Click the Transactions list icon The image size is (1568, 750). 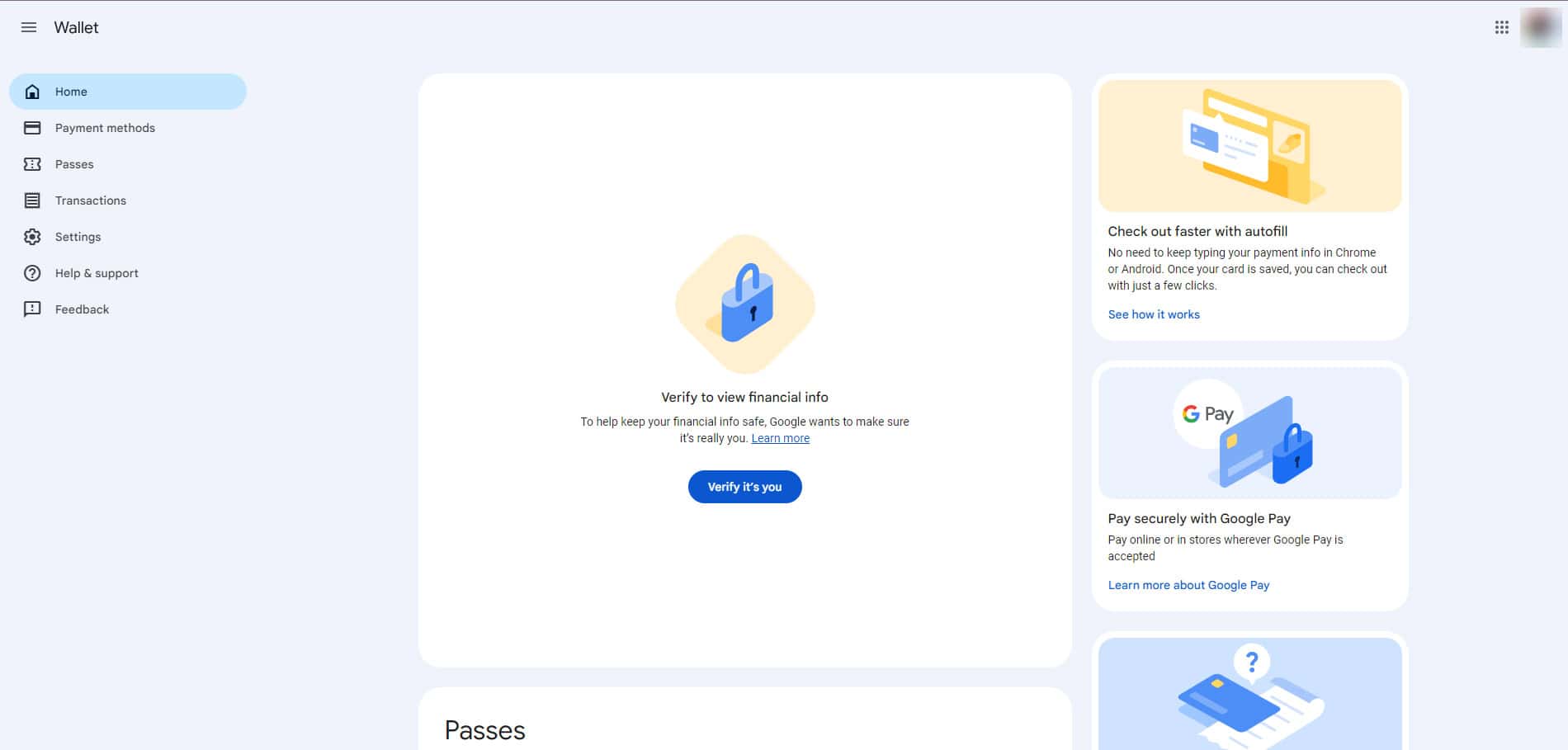pyautogui.click(x=32, y=200)
